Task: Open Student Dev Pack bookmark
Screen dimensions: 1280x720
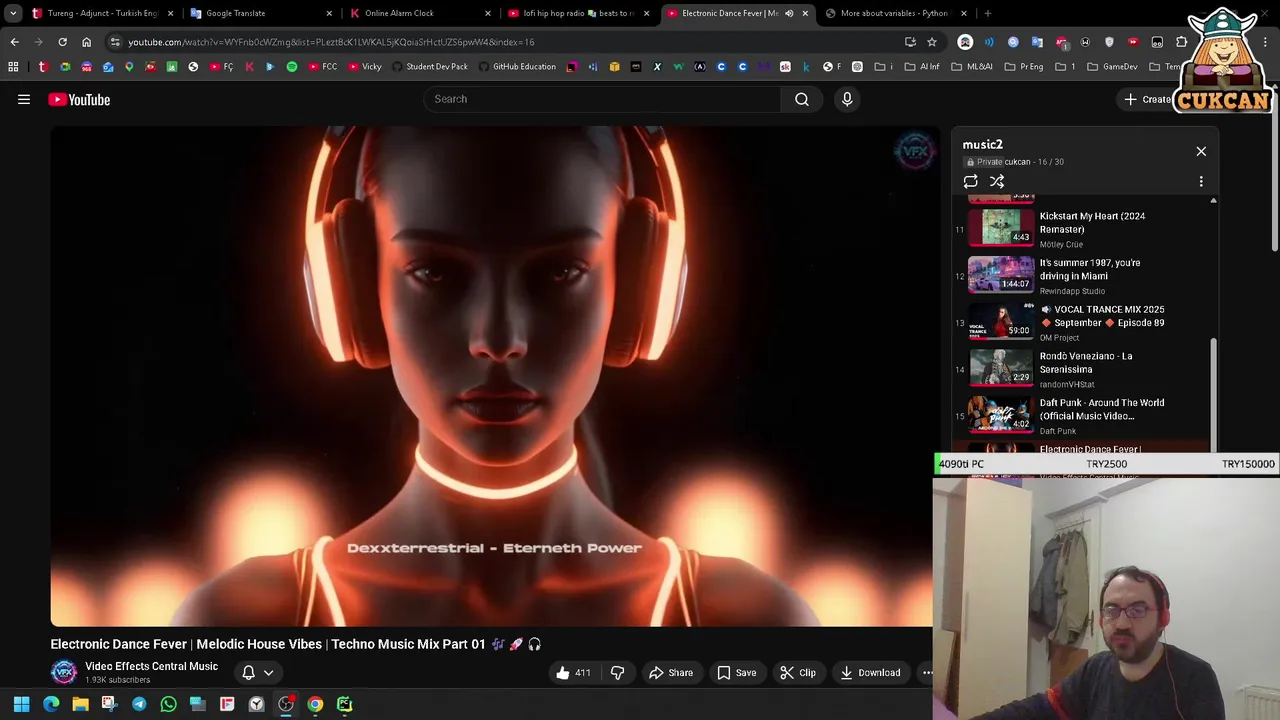Action: tap(430, 67)
